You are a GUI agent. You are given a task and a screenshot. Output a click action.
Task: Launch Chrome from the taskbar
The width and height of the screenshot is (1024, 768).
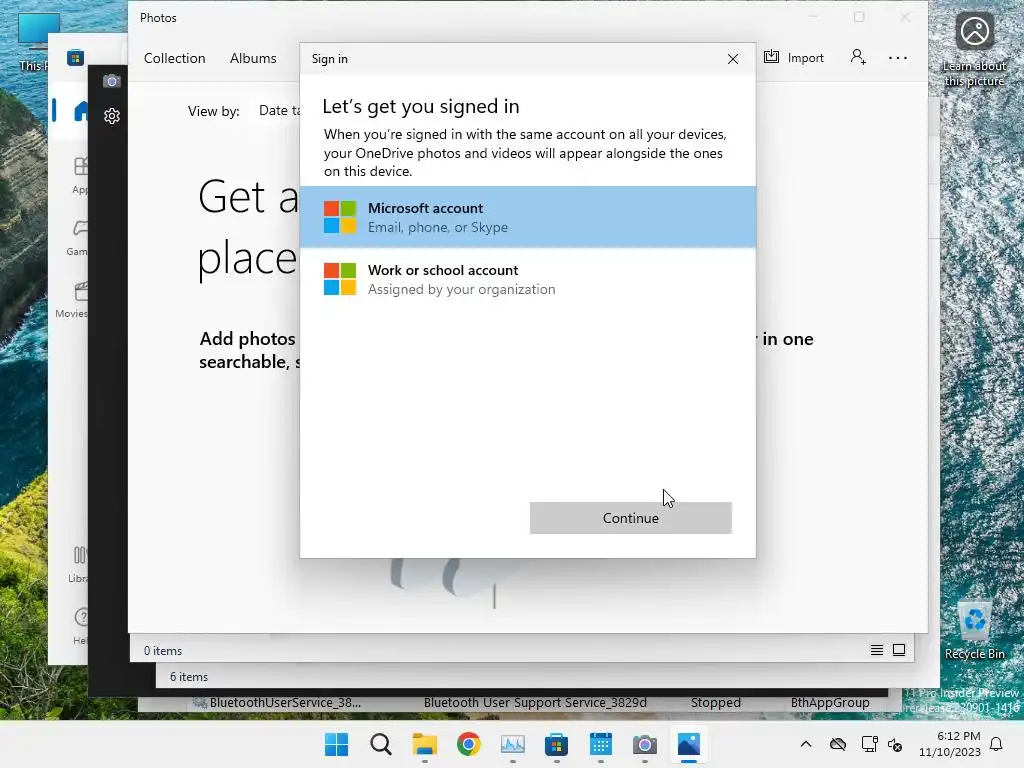468,744
